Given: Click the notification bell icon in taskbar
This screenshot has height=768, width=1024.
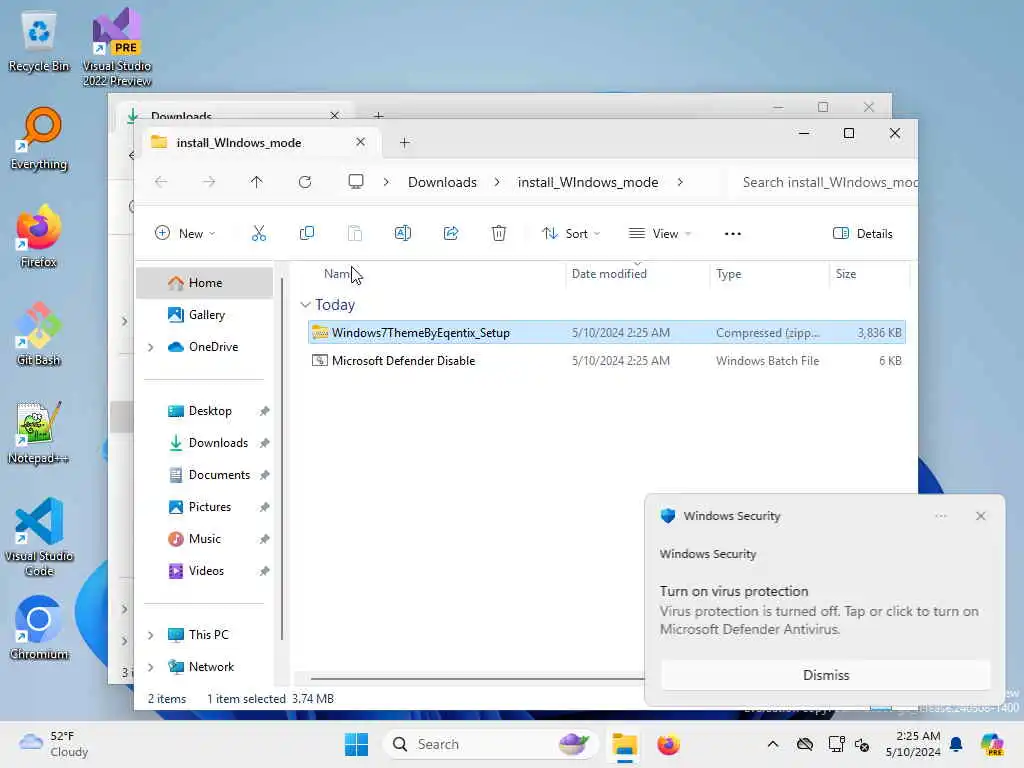Looking at the screenshot, I should point(956,744).
